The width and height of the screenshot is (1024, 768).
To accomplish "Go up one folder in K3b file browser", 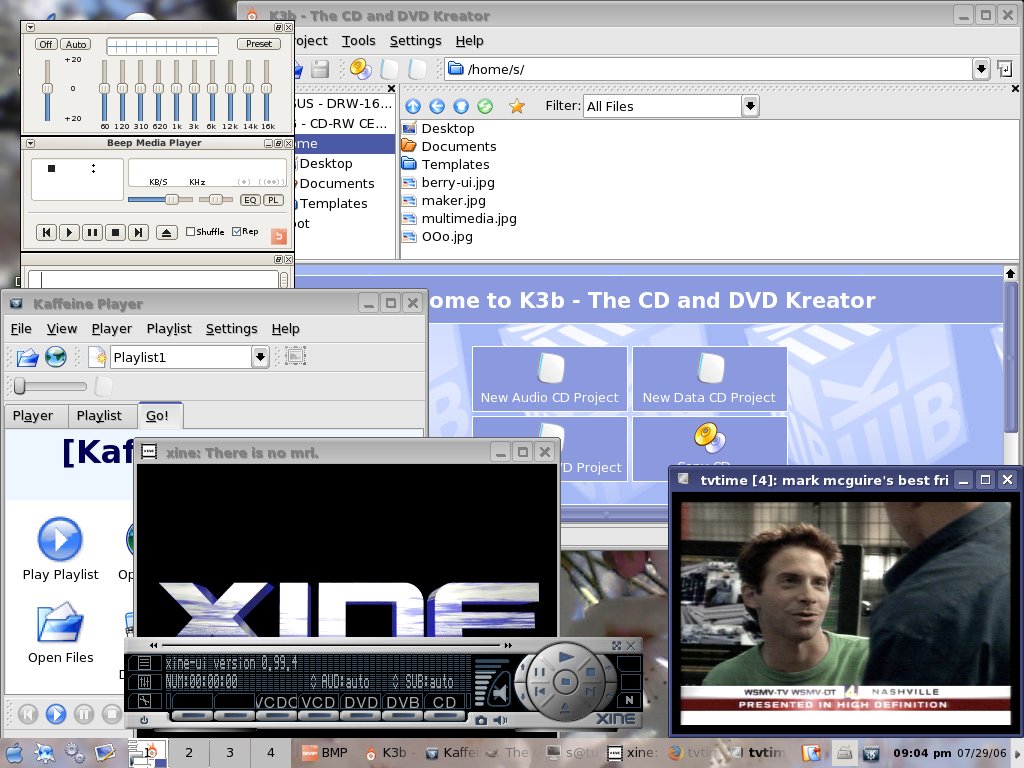I will [x=413, y=106].
